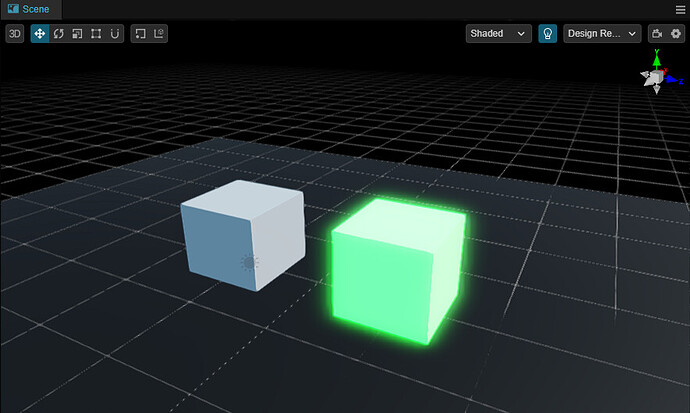
Task: Select the Move transform tool
Action: (40, 33)
